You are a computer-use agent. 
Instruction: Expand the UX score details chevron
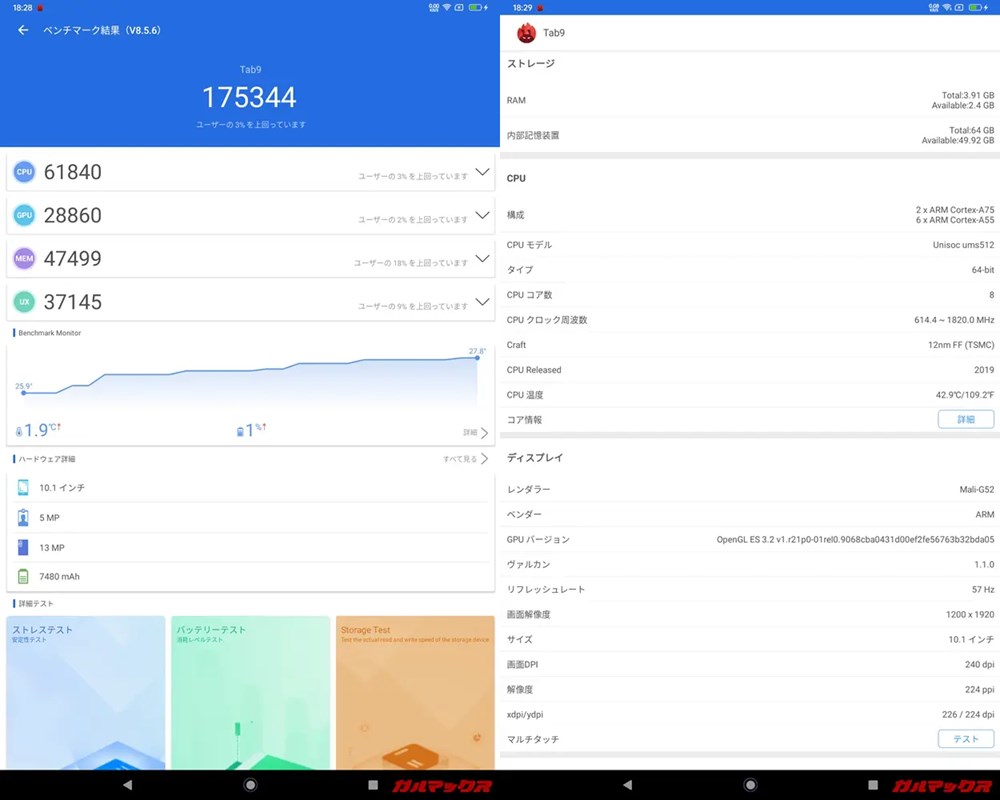pyautogui.click(x=484, y=302)
